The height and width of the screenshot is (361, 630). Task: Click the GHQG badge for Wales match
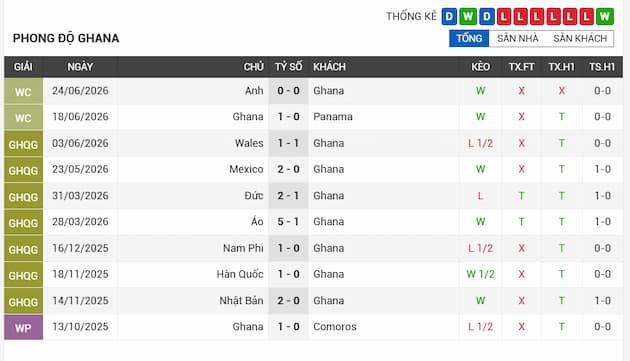tap(23, 144)
